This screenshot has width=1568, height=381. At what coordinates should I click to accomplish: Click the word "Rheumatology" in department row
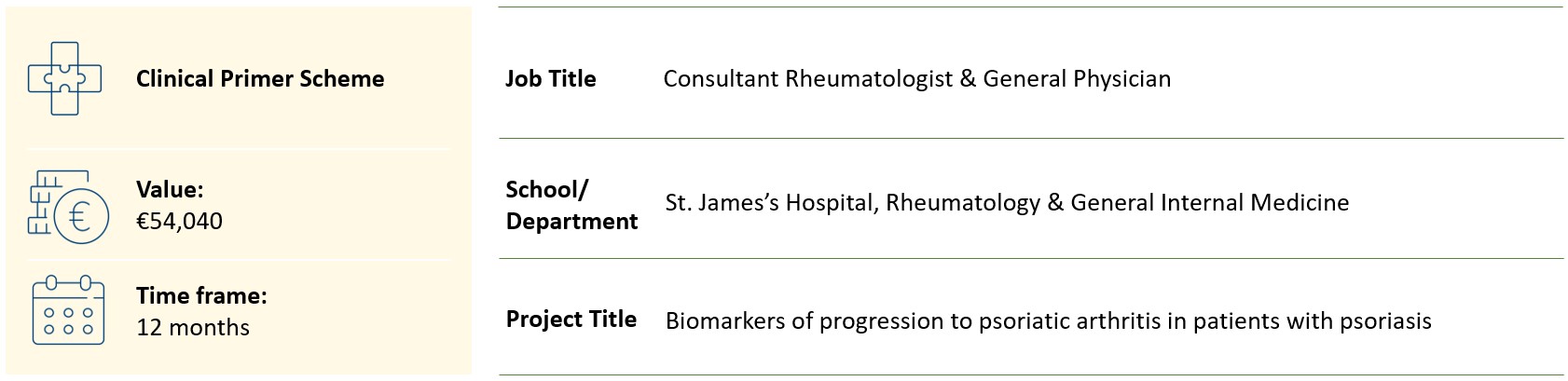(962, 203)
